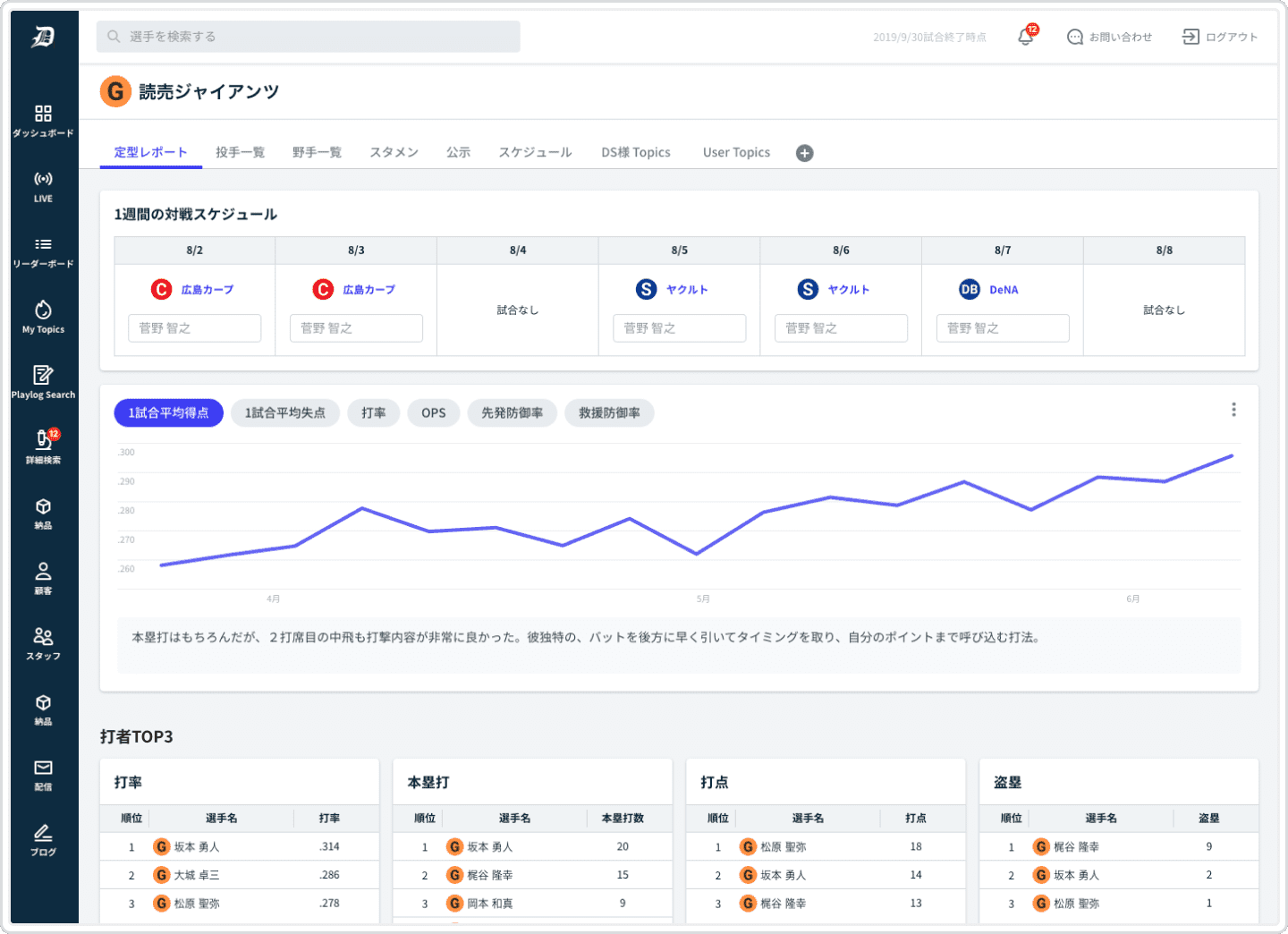Click 坂本 勇人 in the 打率 table
This screenshot has height=934, width=1288.
197,847
